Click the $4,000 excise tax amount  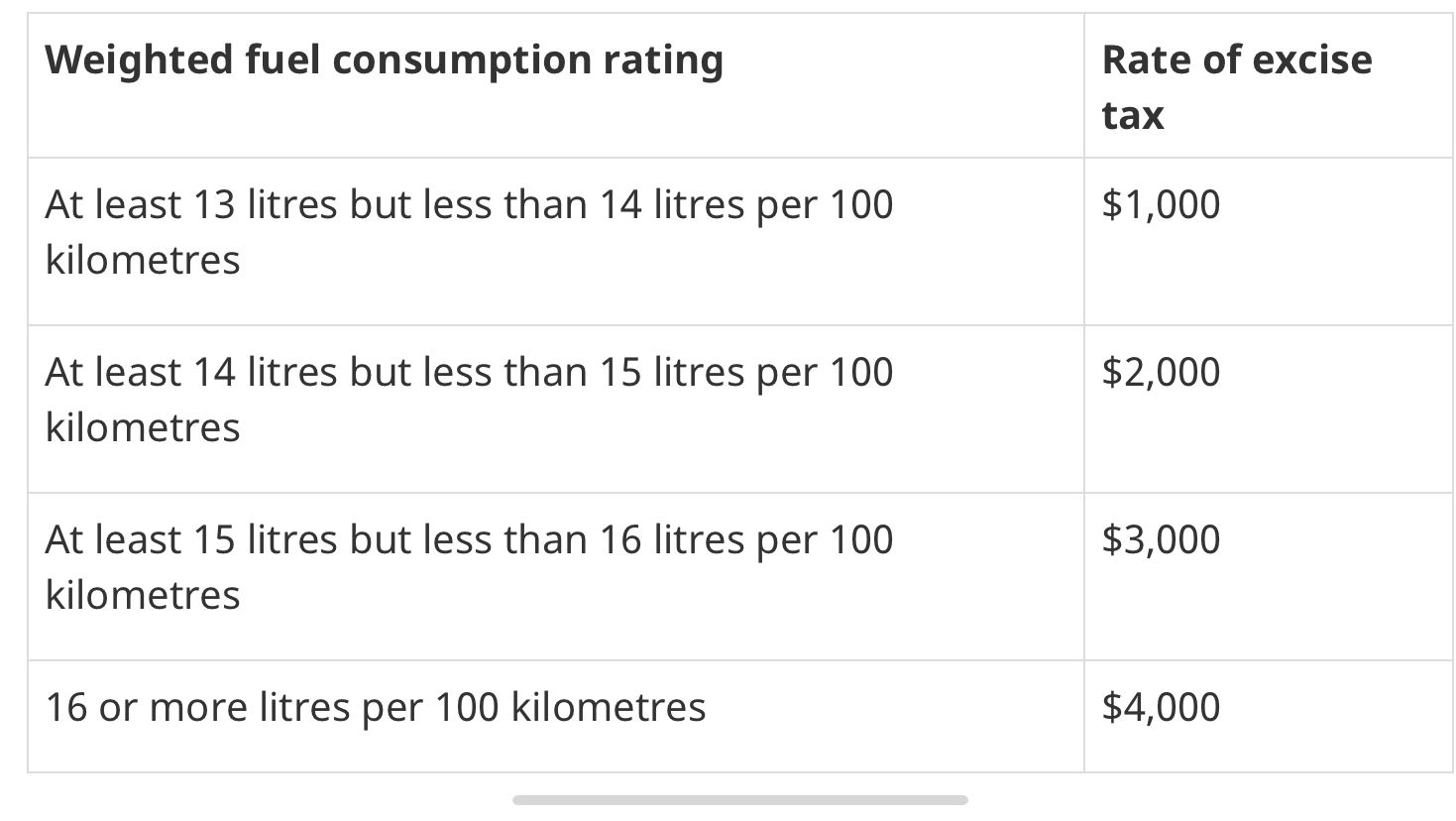click(x=1161, y=708)
